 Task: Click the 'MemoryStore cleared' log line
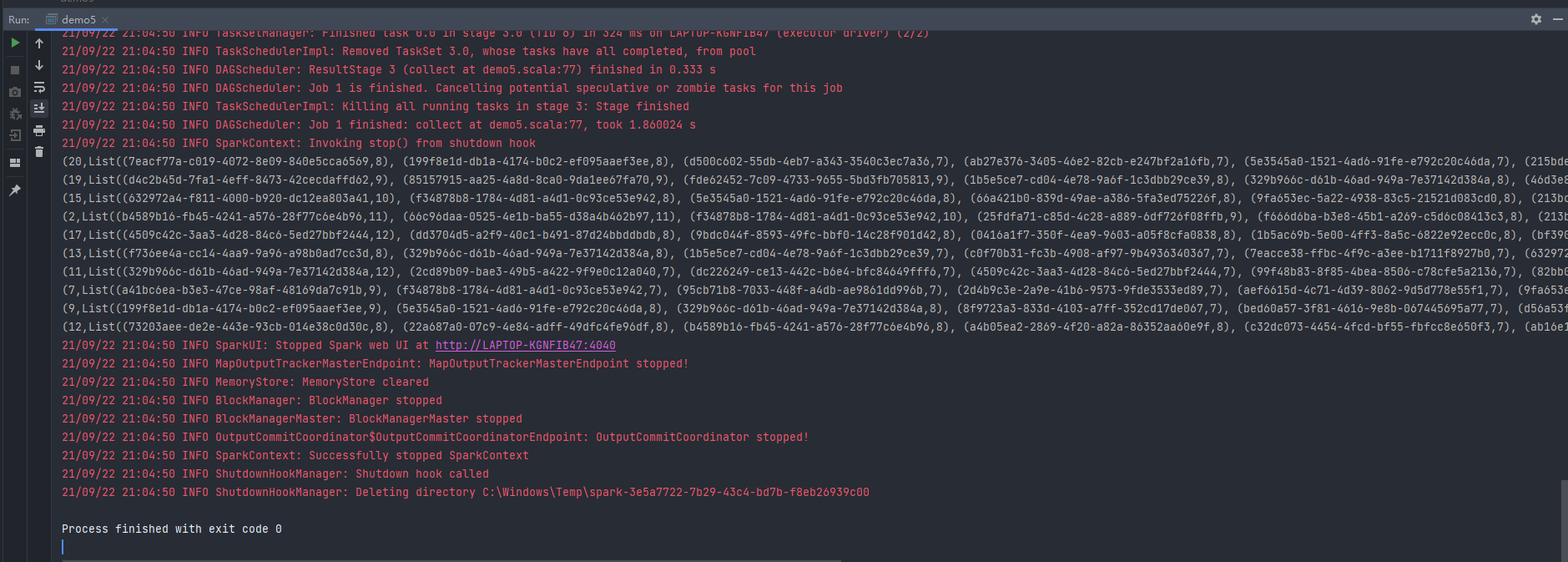(x=245, y=382)
